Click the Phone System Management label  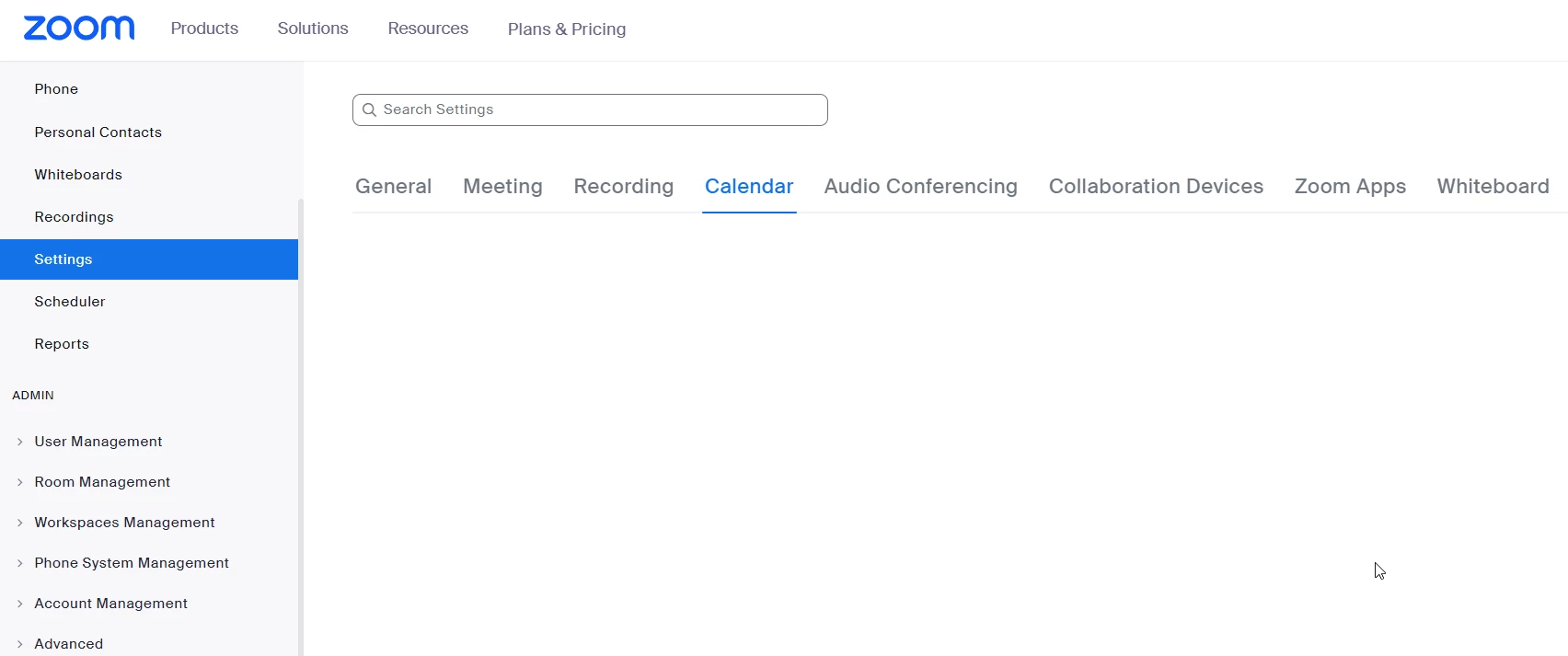[x=132, y=563]
